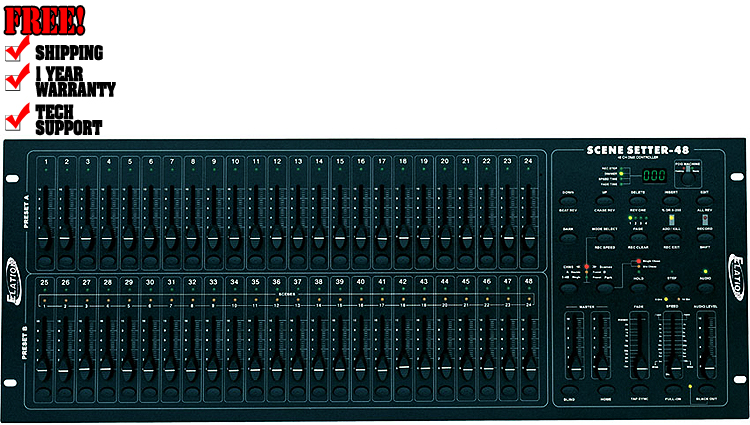
Task: Click the PAGE button
Action: pos(638,238)
